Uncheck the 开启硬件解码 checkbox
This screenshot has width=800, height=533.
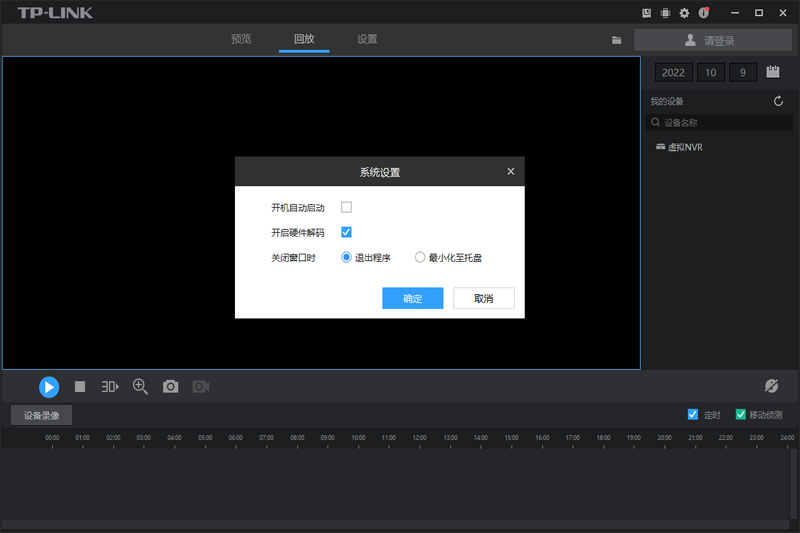point(347,232)
